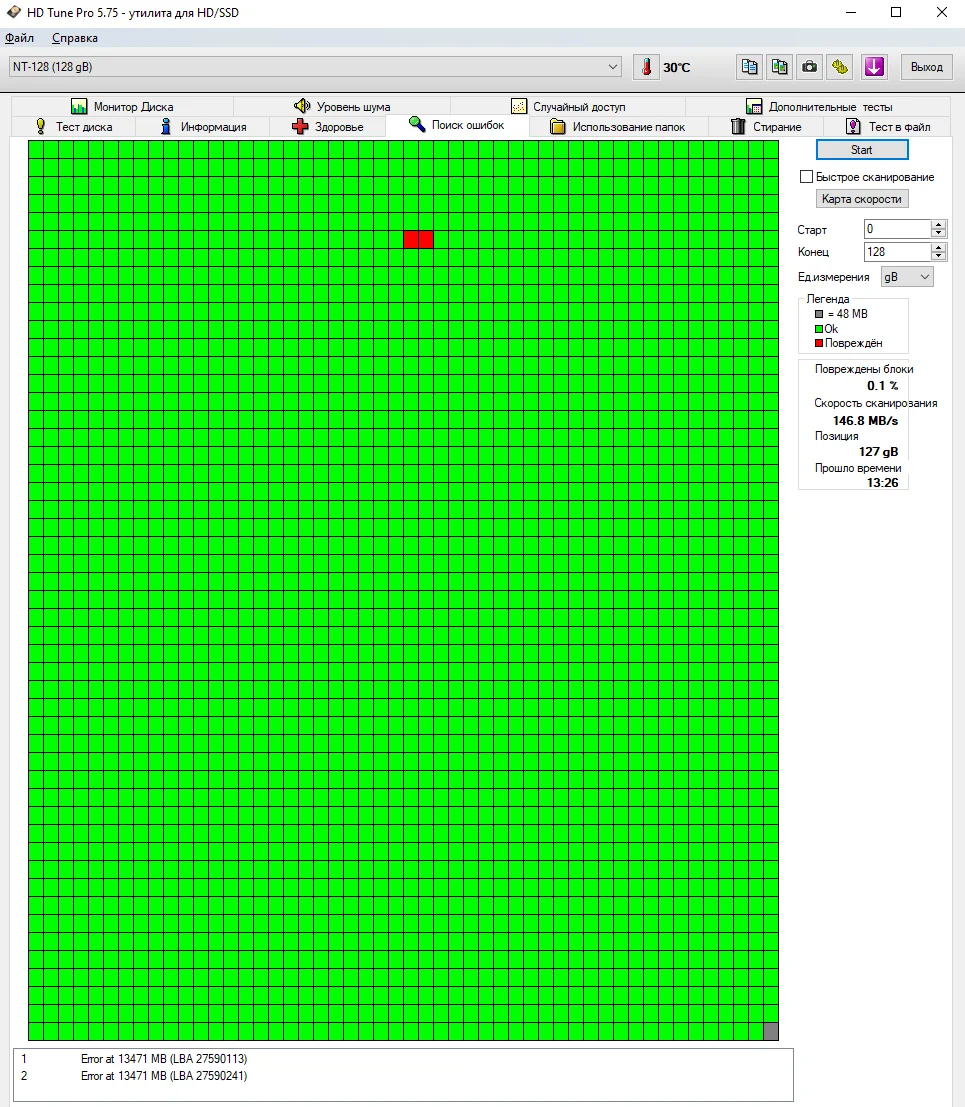Click the purple download arrow icon

coord(874,67)
